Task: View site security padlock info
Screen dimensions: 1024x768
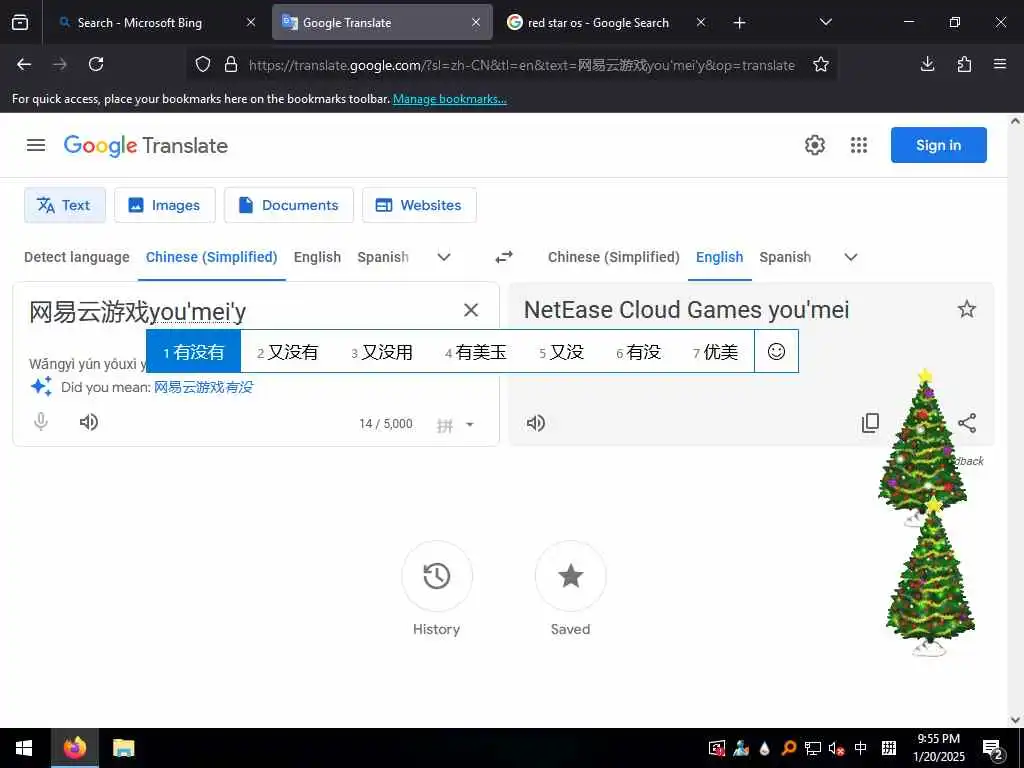Action: pyautogui.click(x=231, y=65)
